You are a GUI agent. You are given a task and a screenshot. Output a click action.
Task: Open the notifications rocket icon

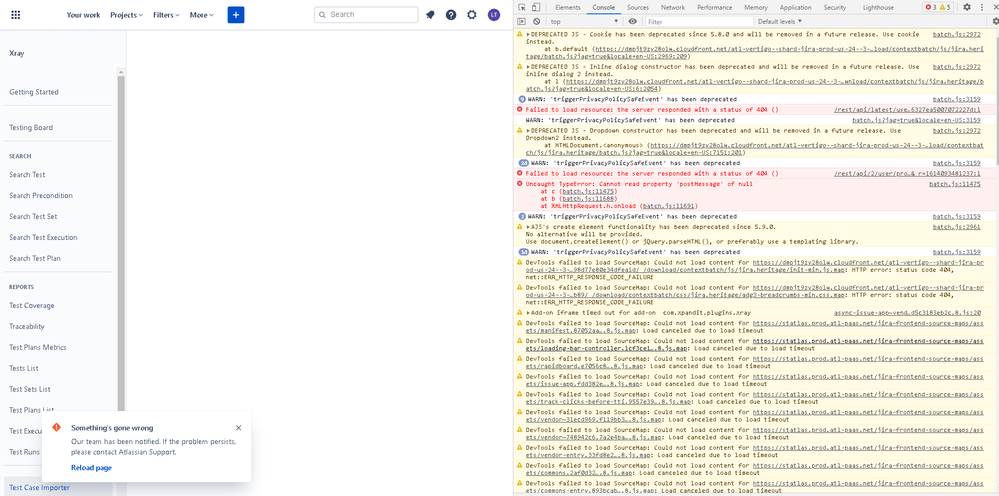tap(431, 15)
